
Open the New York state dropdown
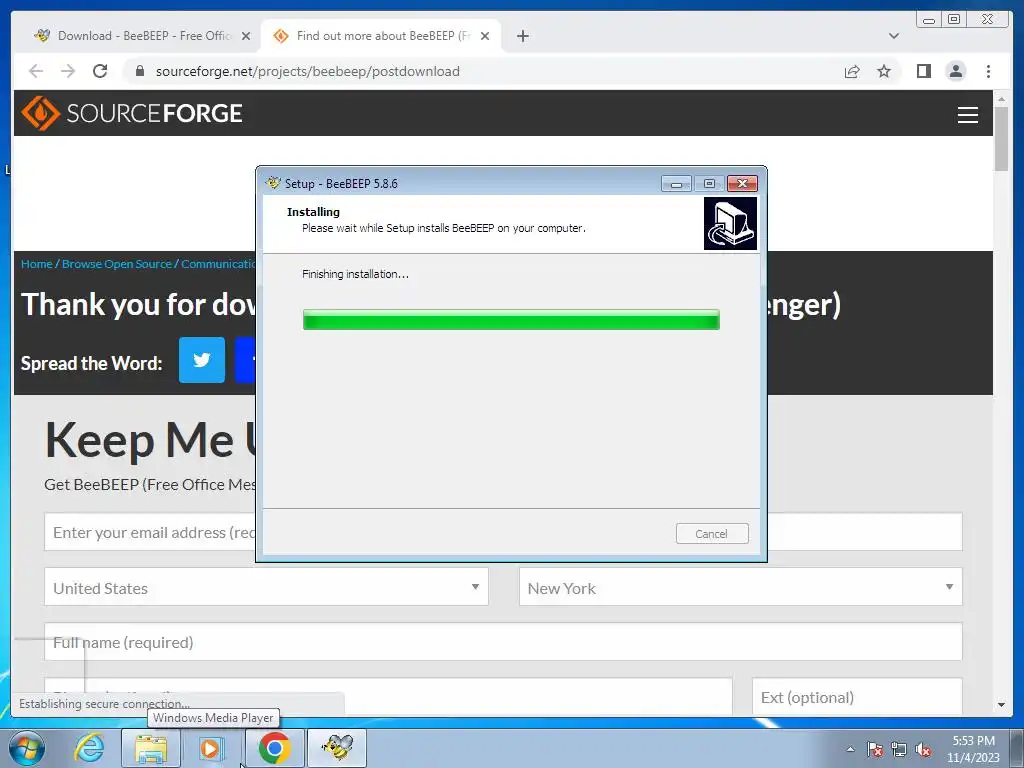click(741, 587)
